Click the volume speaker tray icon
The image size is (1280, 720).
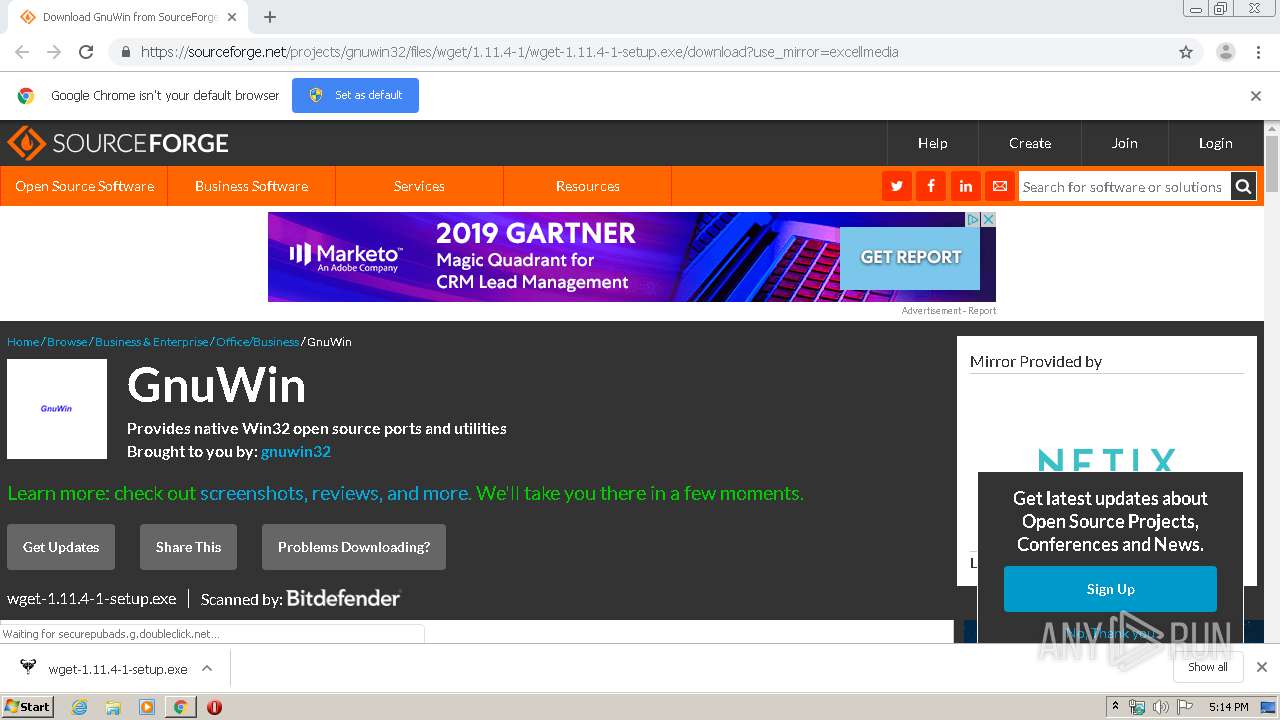(x=1161, y=707)
